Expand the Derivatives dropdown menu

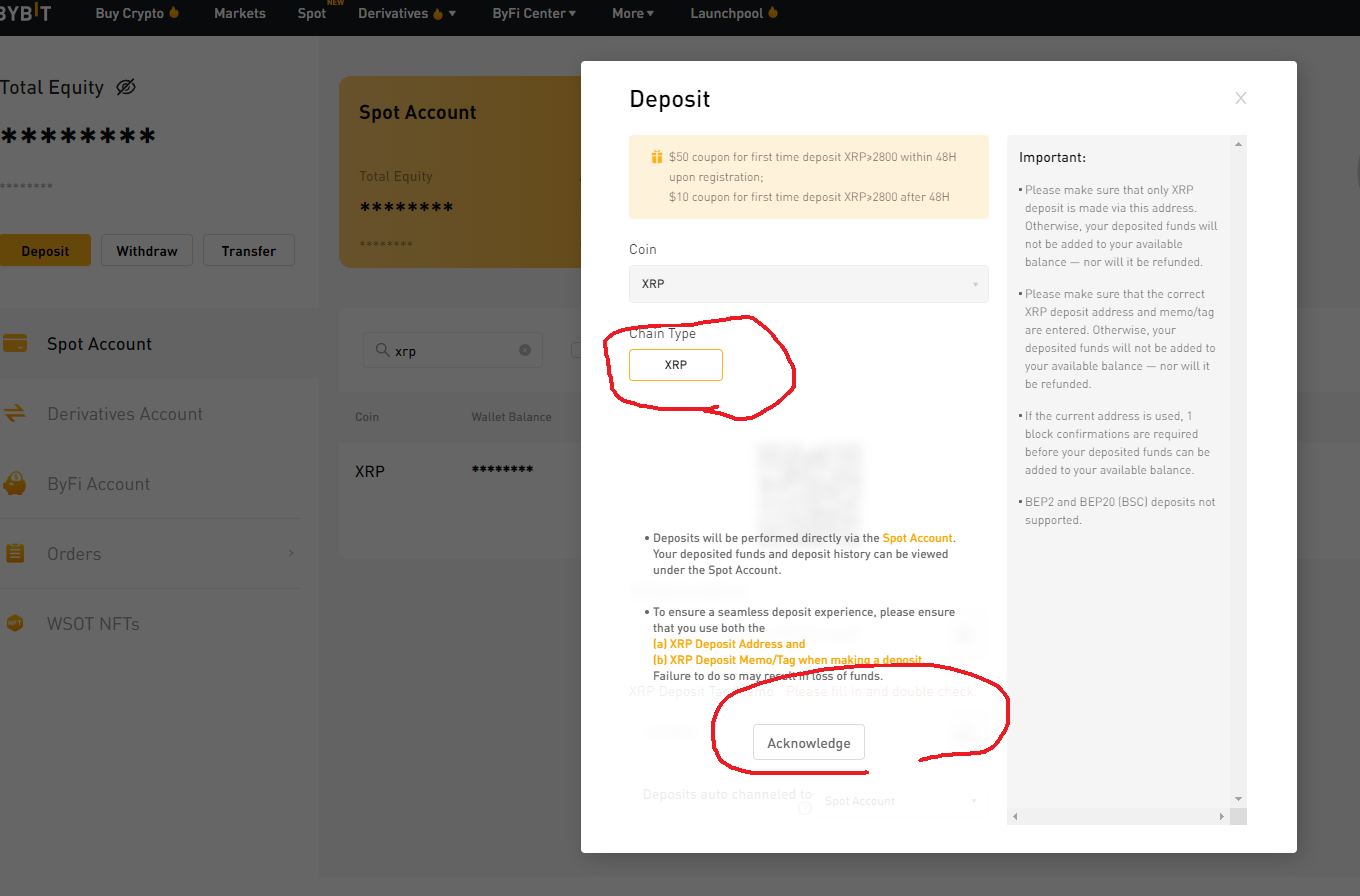[407, 14]
